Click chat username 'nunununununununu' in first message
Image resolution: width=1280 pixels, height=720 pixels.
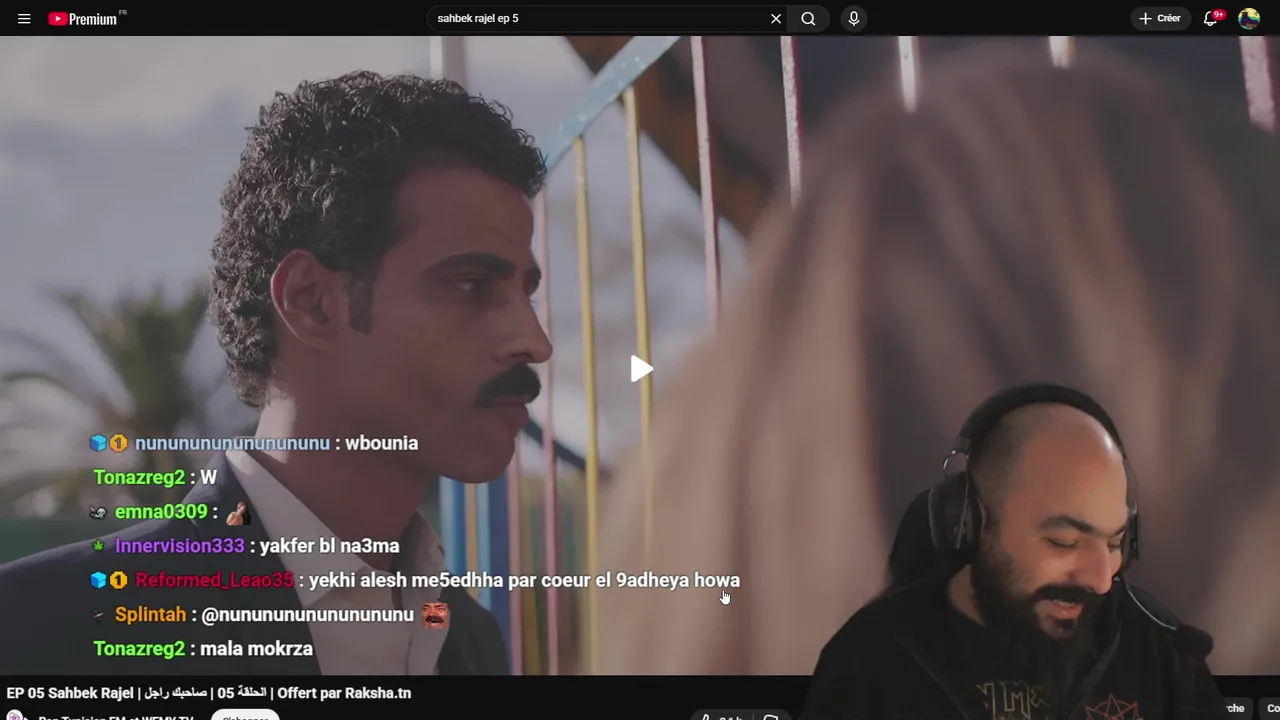click(232, 443)
